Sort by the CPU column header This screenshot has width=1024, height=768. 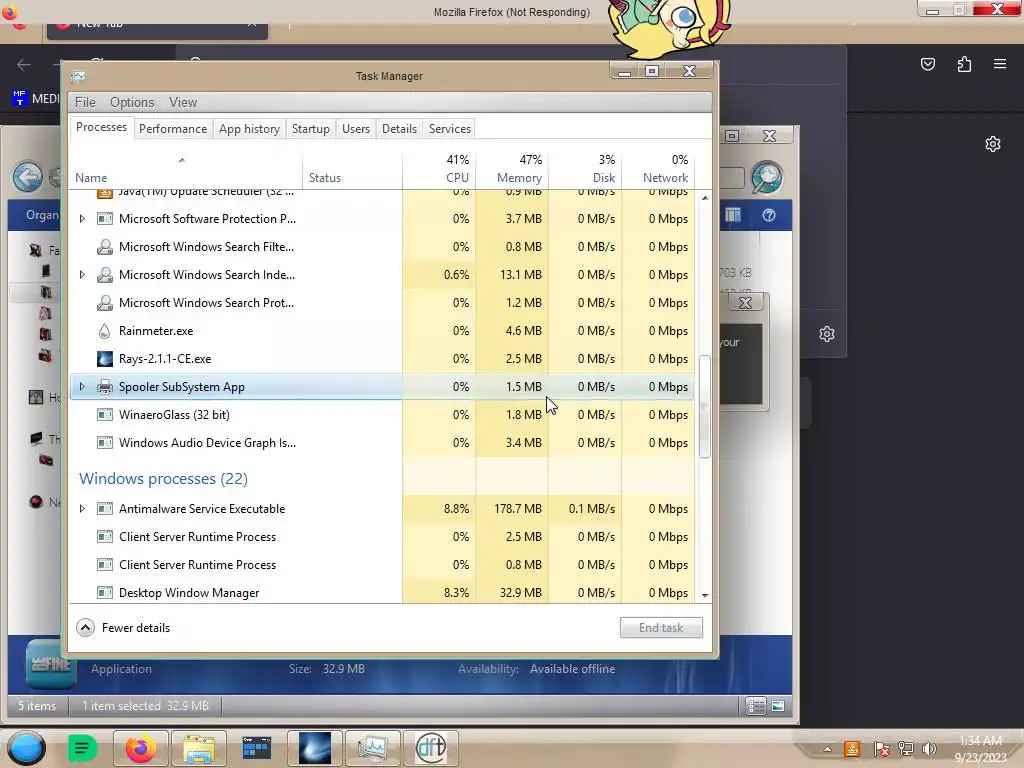click(x=439, y=169)
